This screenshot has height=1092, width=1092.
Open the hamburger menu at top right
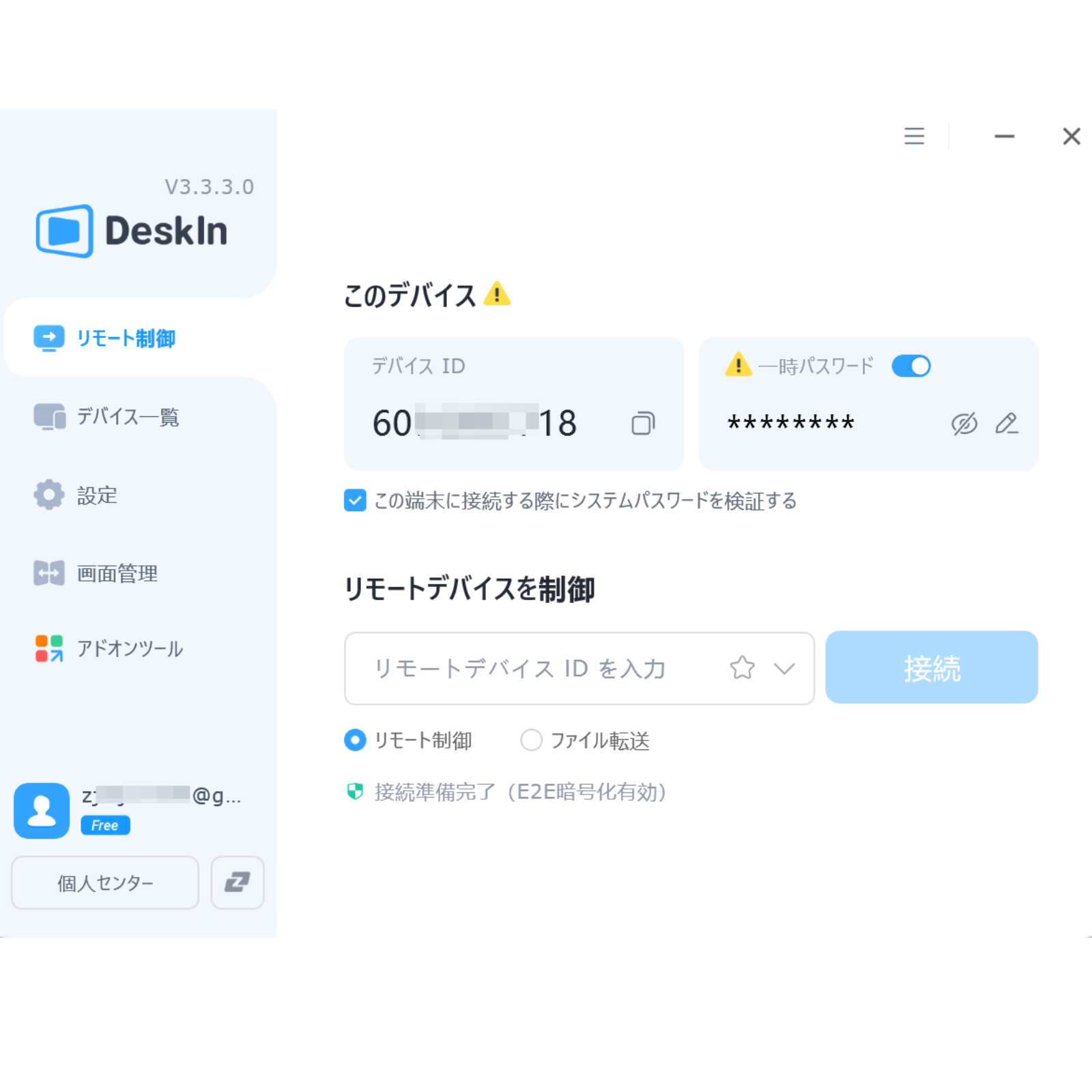click(x=914, y=136)
